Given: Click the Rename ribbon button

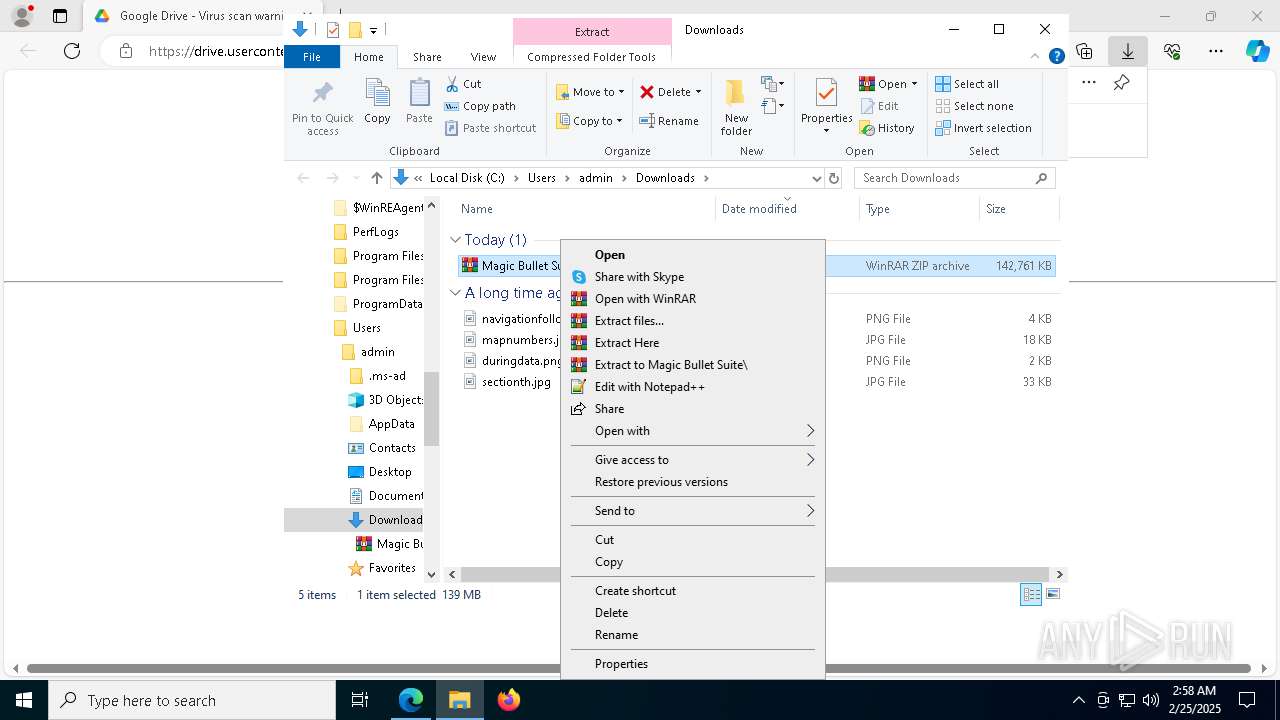Looking at the screenshot, I should [669, 121].
